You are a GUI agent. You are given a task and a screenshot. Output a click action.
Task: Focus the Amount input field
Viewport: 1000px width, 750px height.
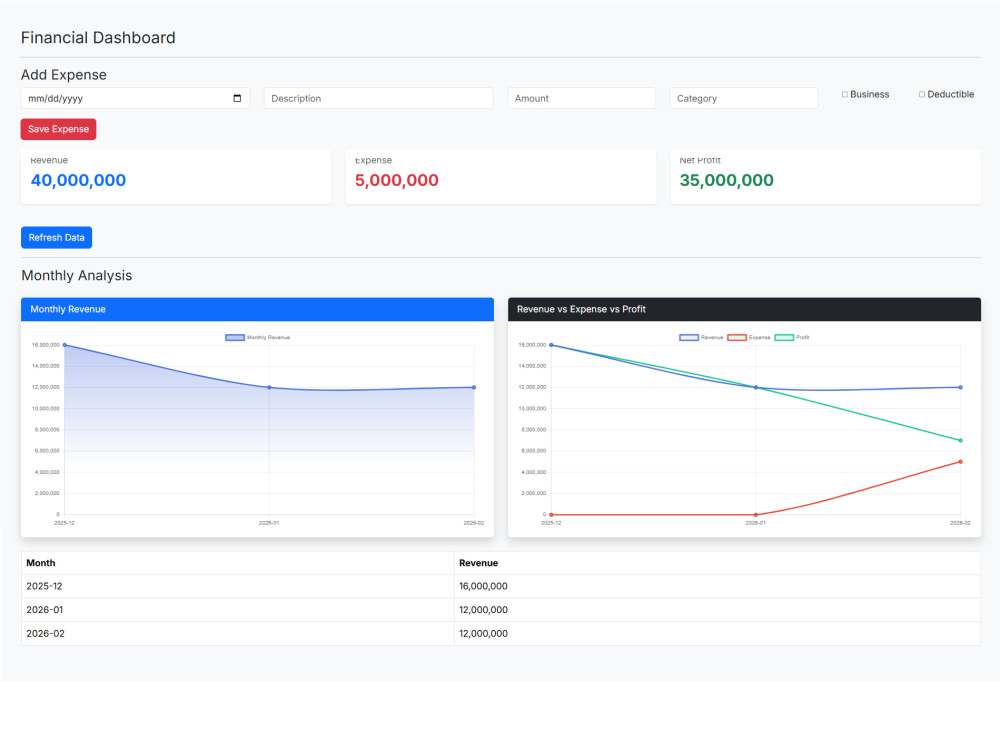581,98
